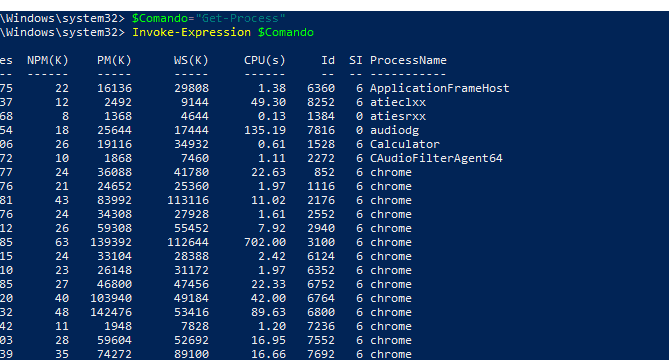
Task: Click the $Comando variable in the first command line
Action: click(160, 18)
